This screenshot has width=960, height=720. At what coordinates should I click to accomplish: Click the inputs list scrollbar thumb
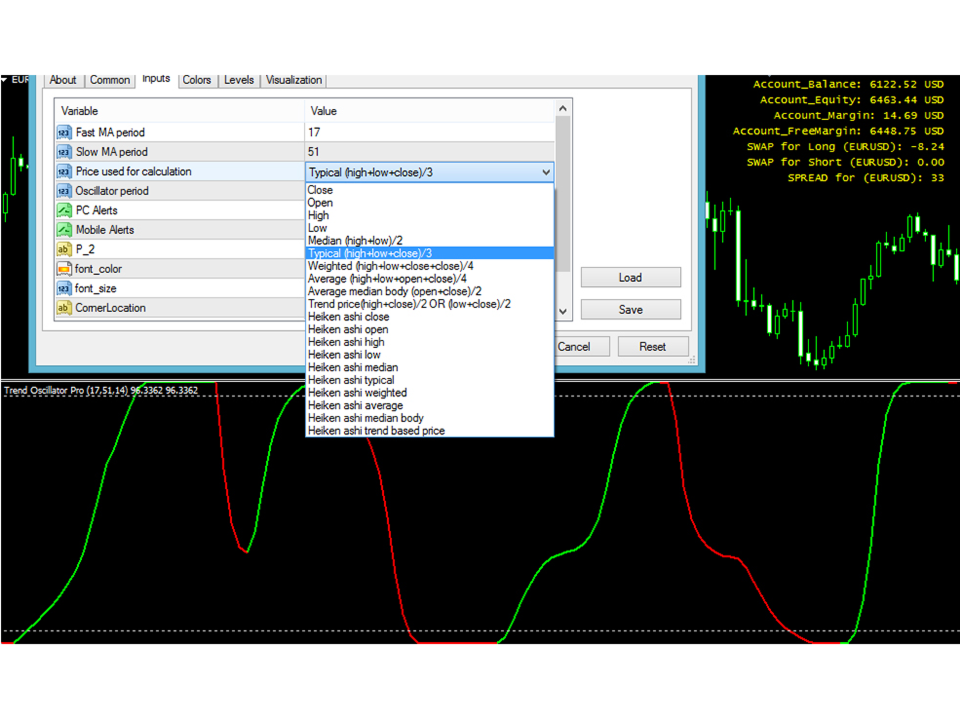coord(563,193)
